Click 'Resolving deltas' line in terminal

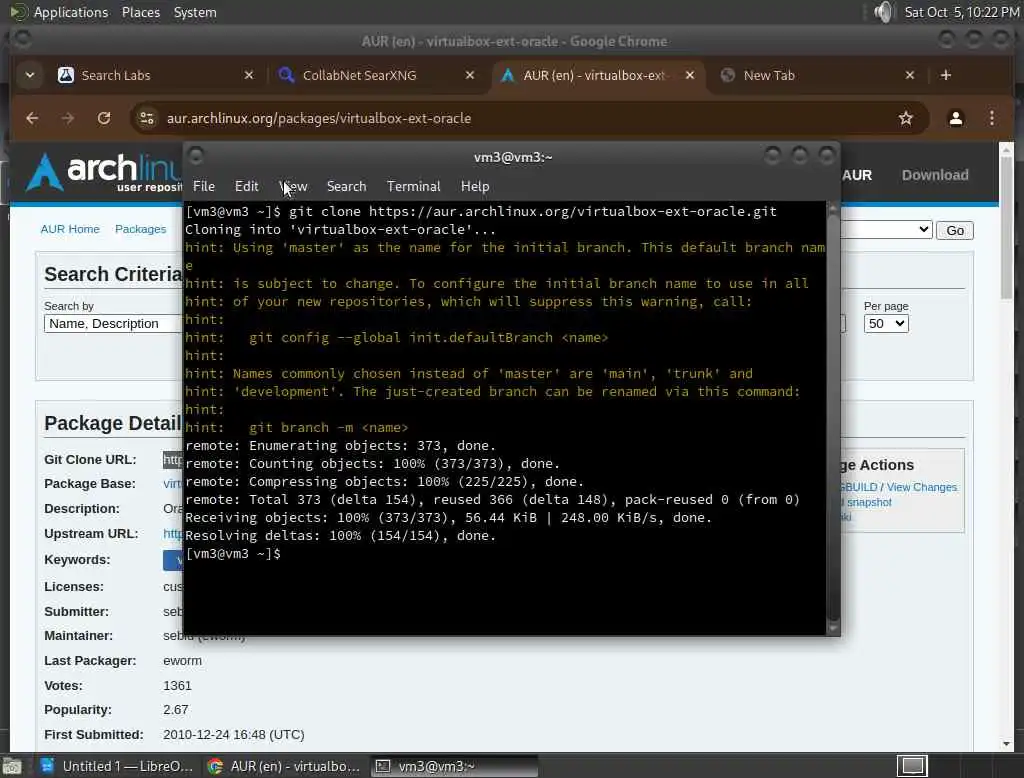click(340, 536)
